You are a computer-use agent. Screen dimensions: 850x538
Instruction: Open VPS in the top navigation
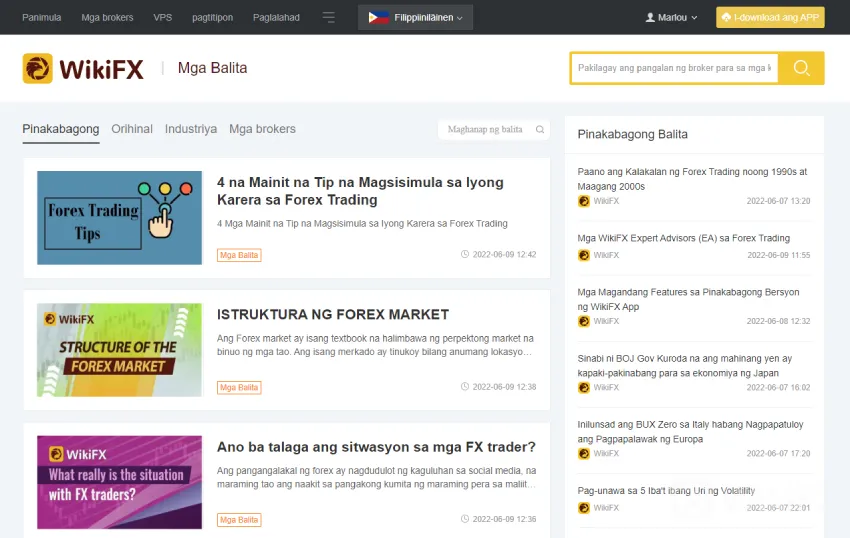pos(163,17)
